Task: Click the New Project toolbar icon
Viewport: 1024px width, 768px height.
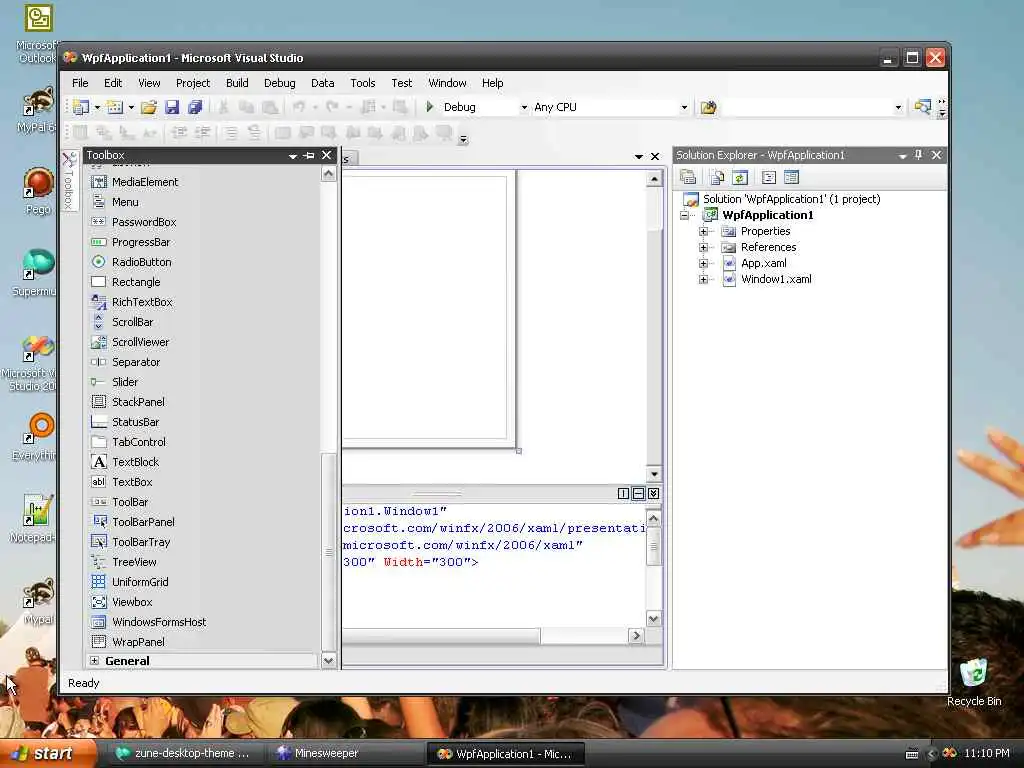Action: (80, 107)
